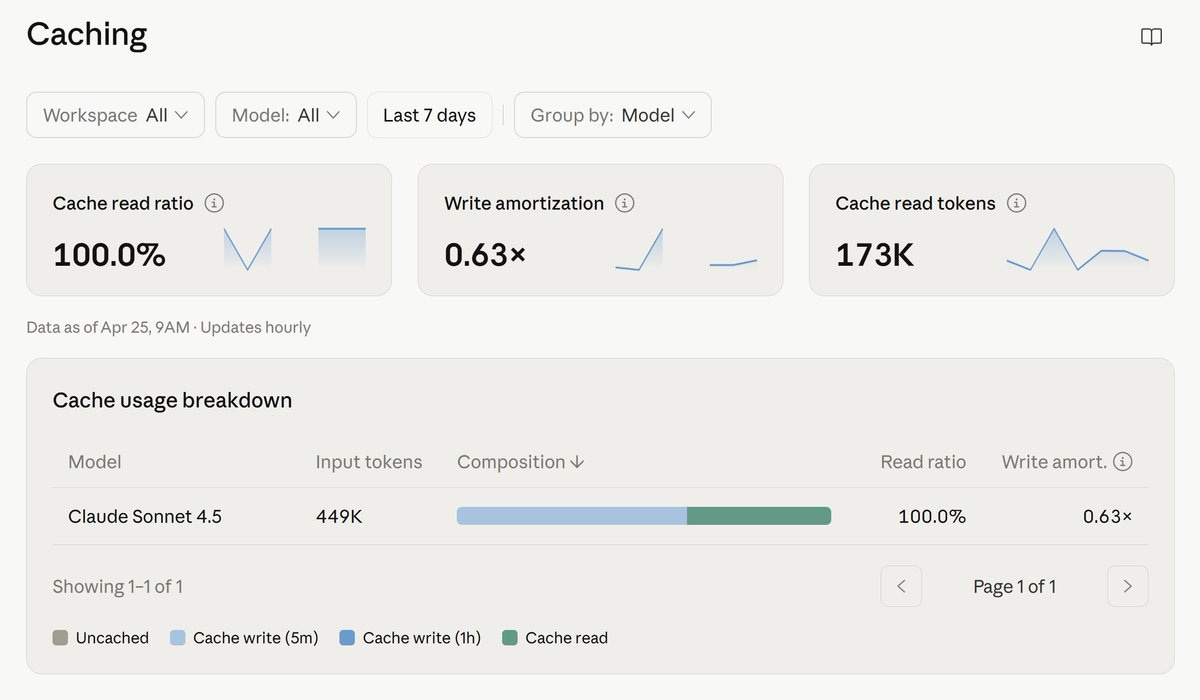
Task: Click the Composition bar for Claude Sonnet 4.5
Action: click(643, 515)
